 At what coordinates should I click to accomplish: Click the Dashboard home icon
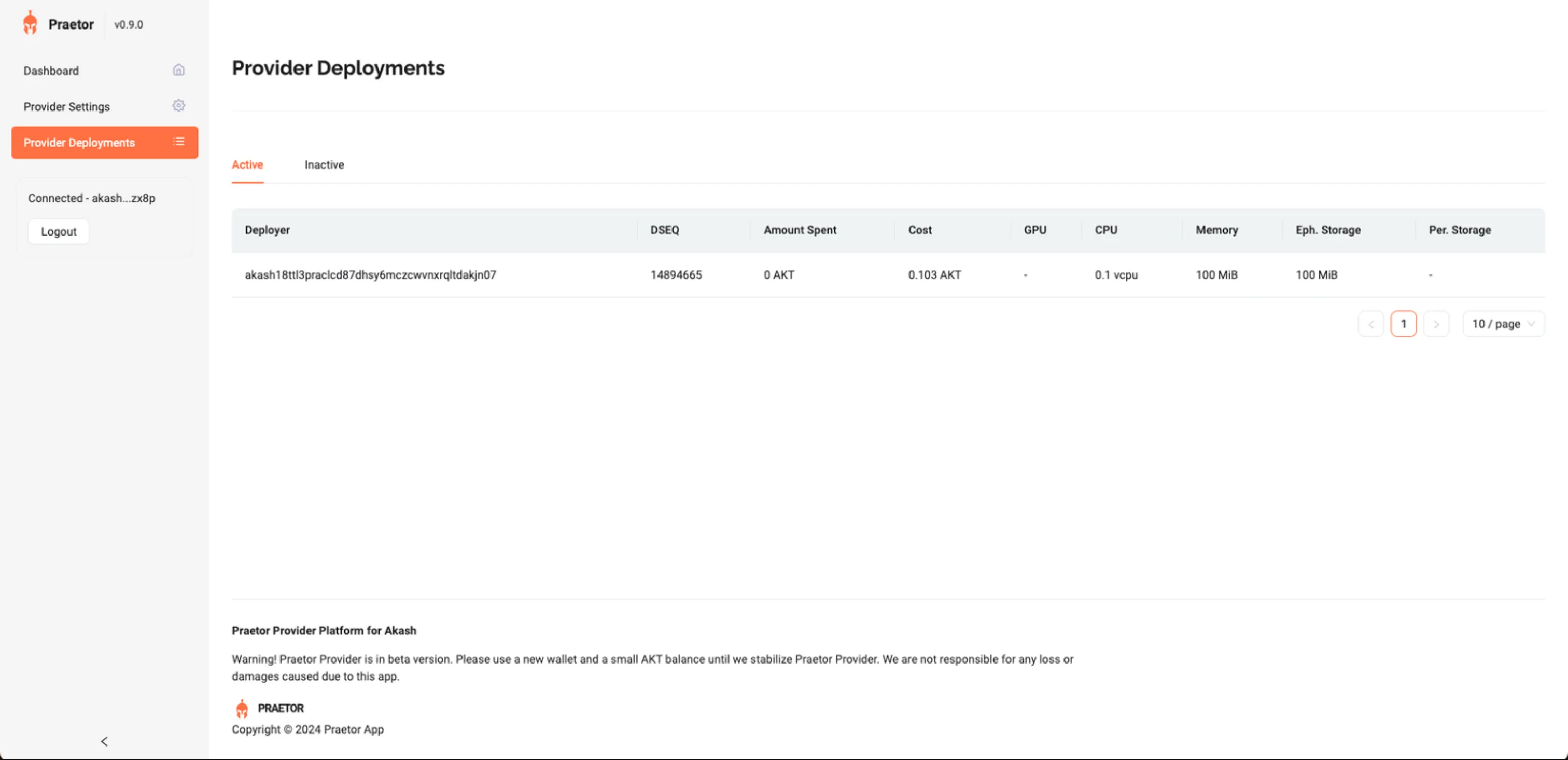[178, 70]
